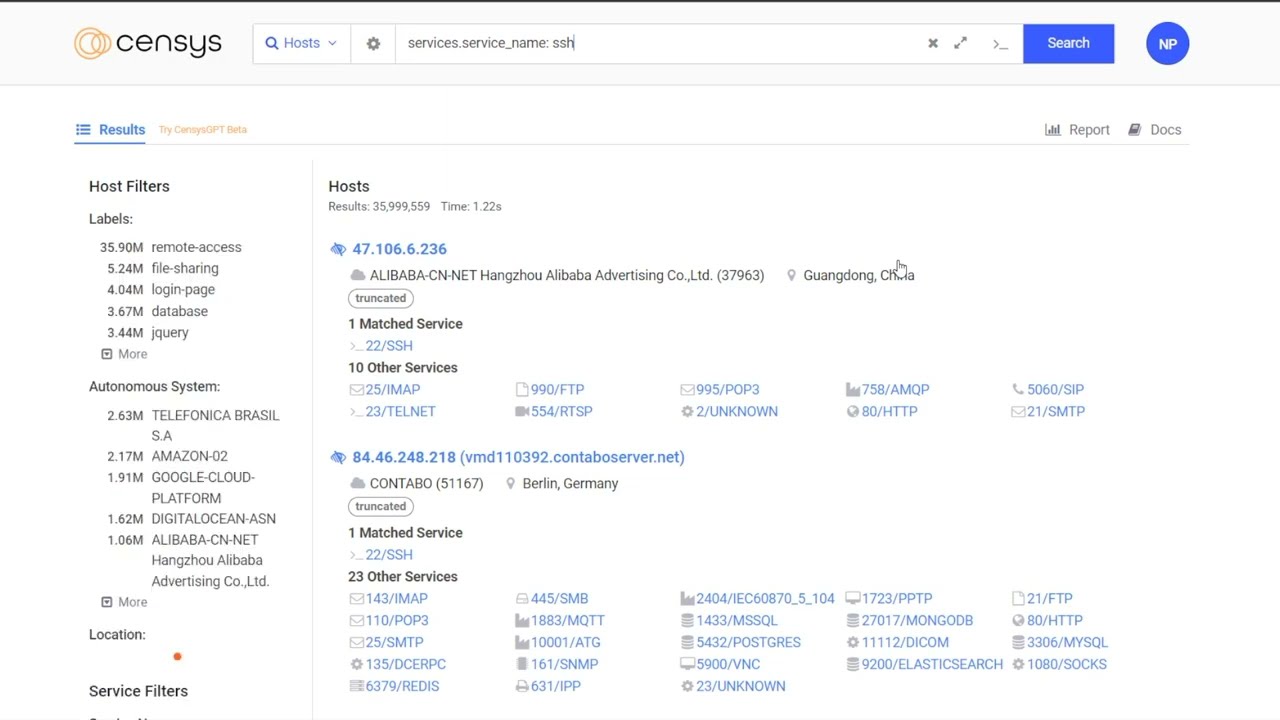The image size is (1280, 720).
Task: Open 1883/MQTT service
Action: 560,620
